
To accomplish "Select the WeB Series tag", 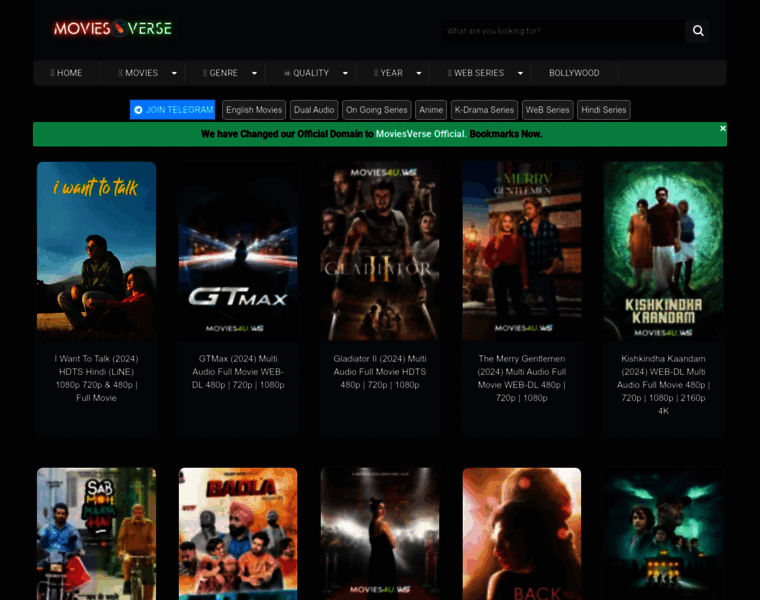I will tap(548, 110).
